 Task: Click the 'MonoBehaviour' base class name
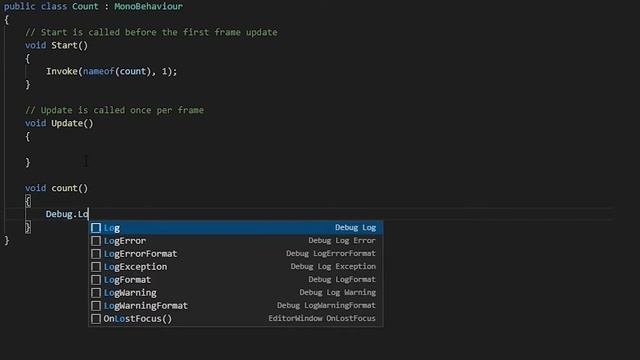[x=149, y=7]
